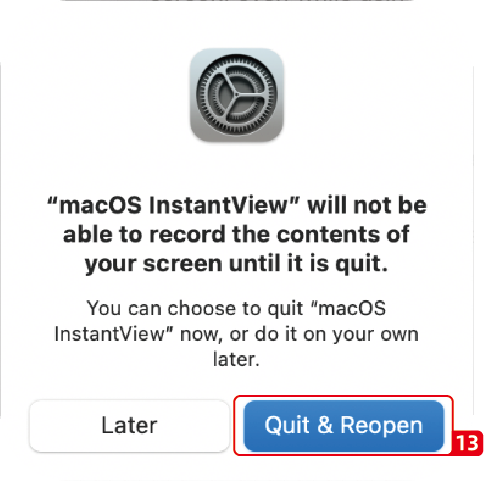Screen dimensions: 484x481
Task: Click the outer toothed ring of the gear icon
Action: 200,95
